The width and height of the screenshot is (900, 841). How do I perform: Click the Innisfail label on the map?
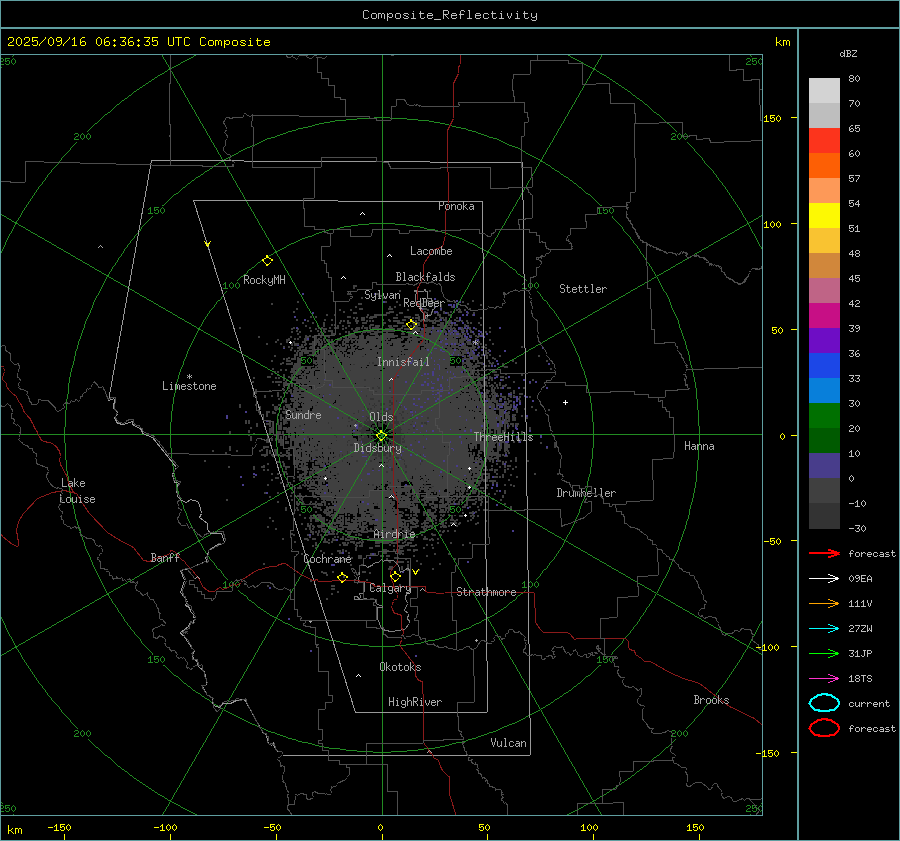[403, 362]
